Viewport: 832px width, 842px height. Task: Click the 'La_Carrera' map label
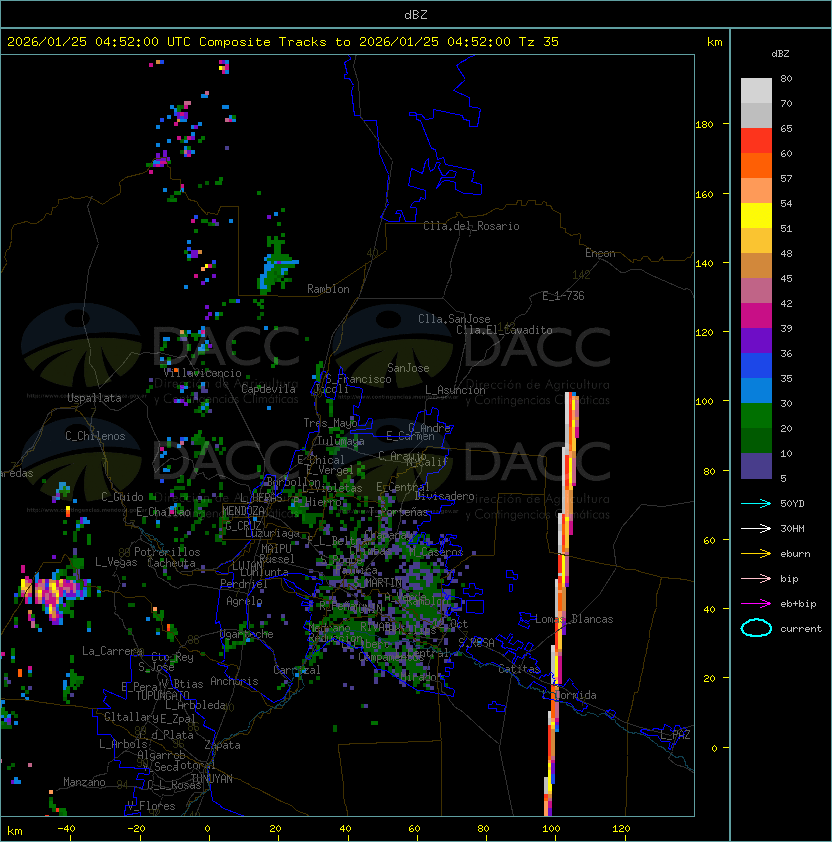tap(112, 651)
